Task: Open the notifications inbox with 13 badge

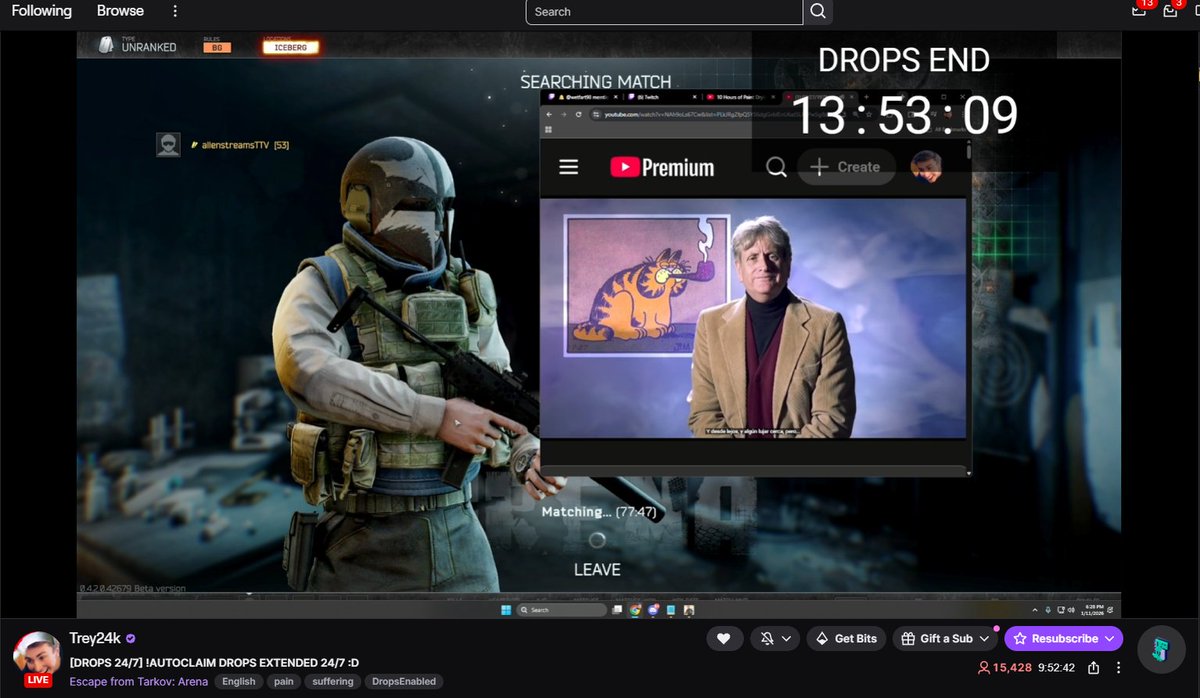Action: point(1139,10)
